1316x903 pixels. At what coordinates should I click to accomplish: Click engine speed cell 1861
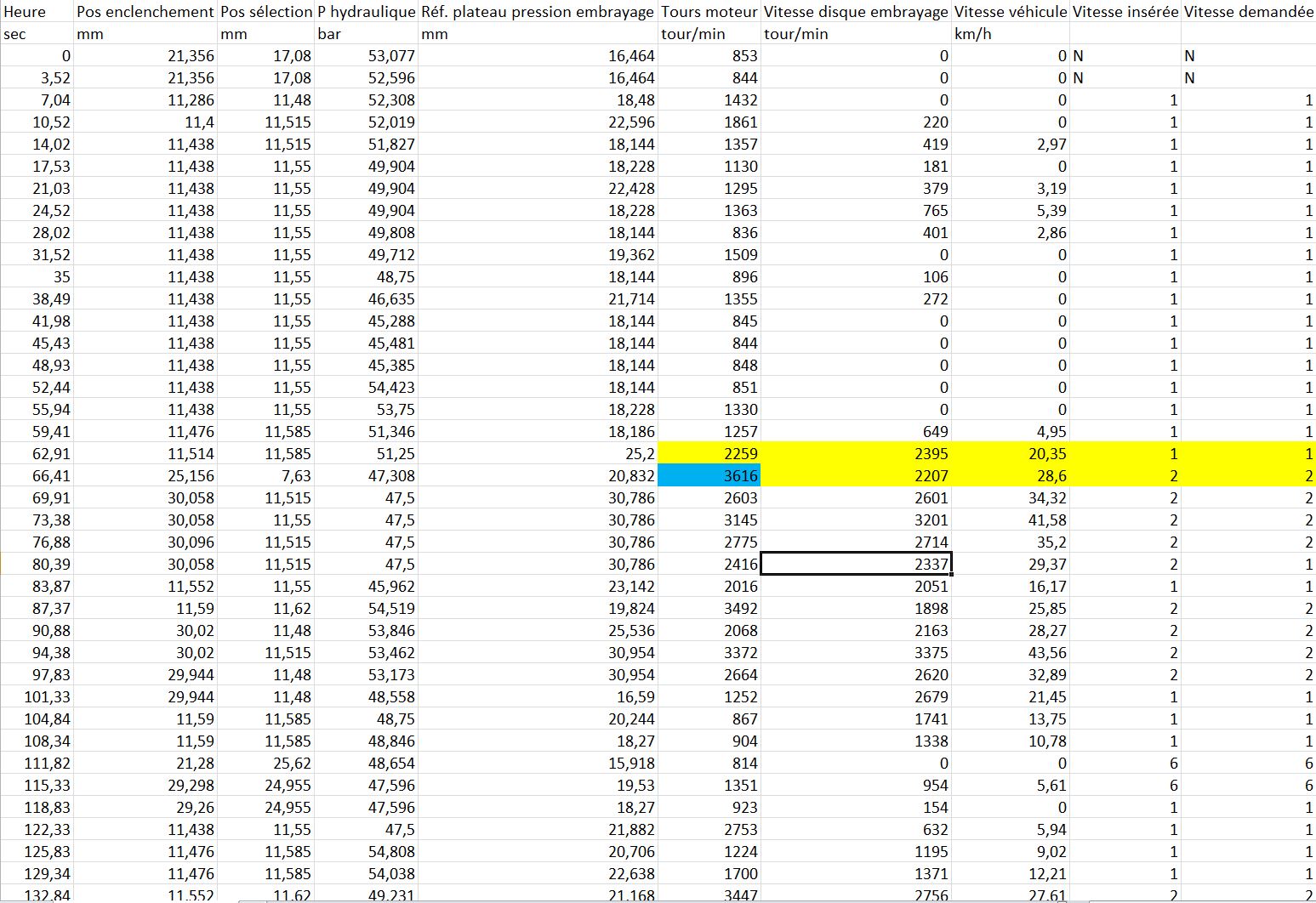coord(709,122)
